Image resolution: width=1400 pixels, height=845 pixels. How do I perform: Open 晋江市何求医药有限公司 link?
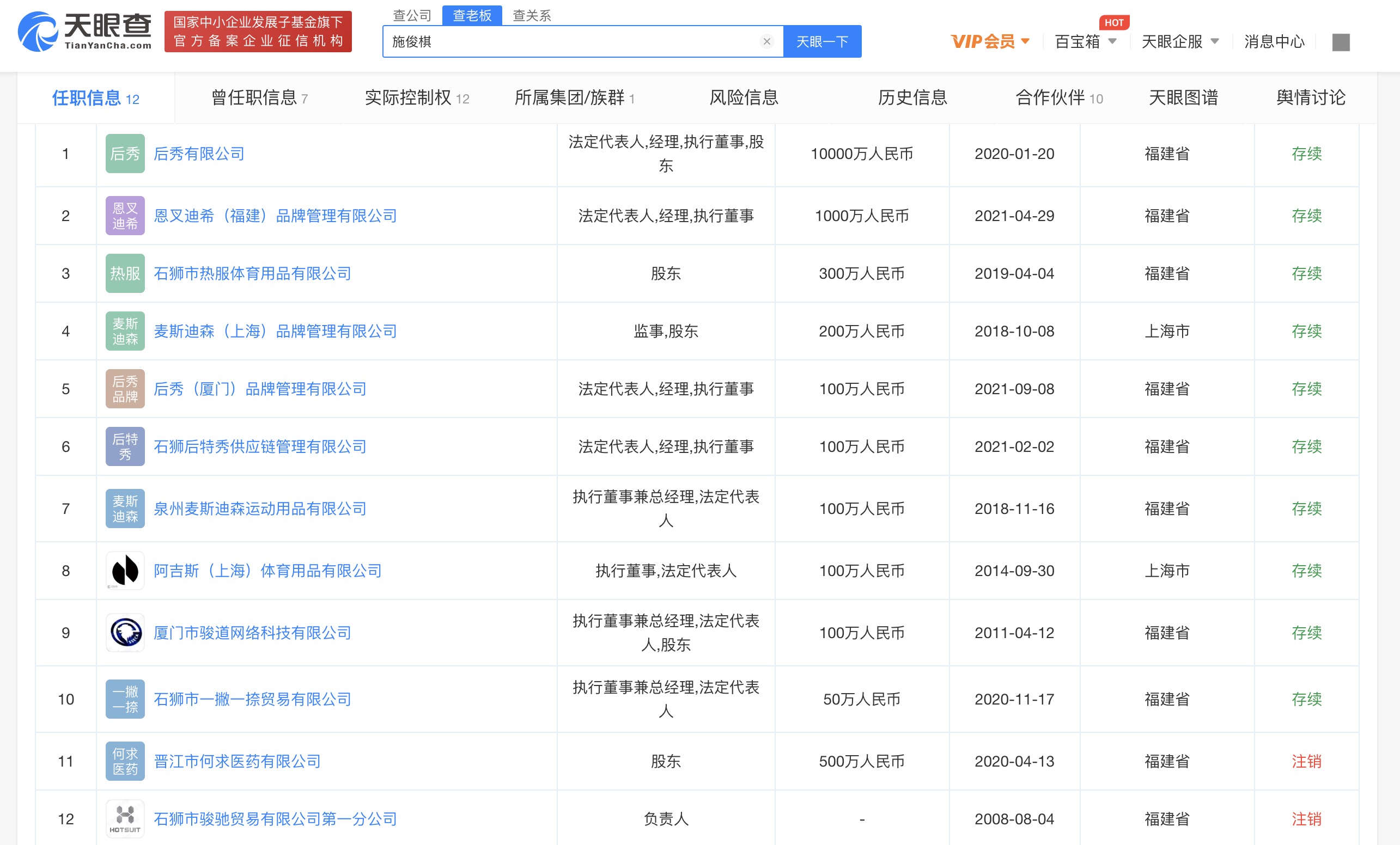coord(237,761)
